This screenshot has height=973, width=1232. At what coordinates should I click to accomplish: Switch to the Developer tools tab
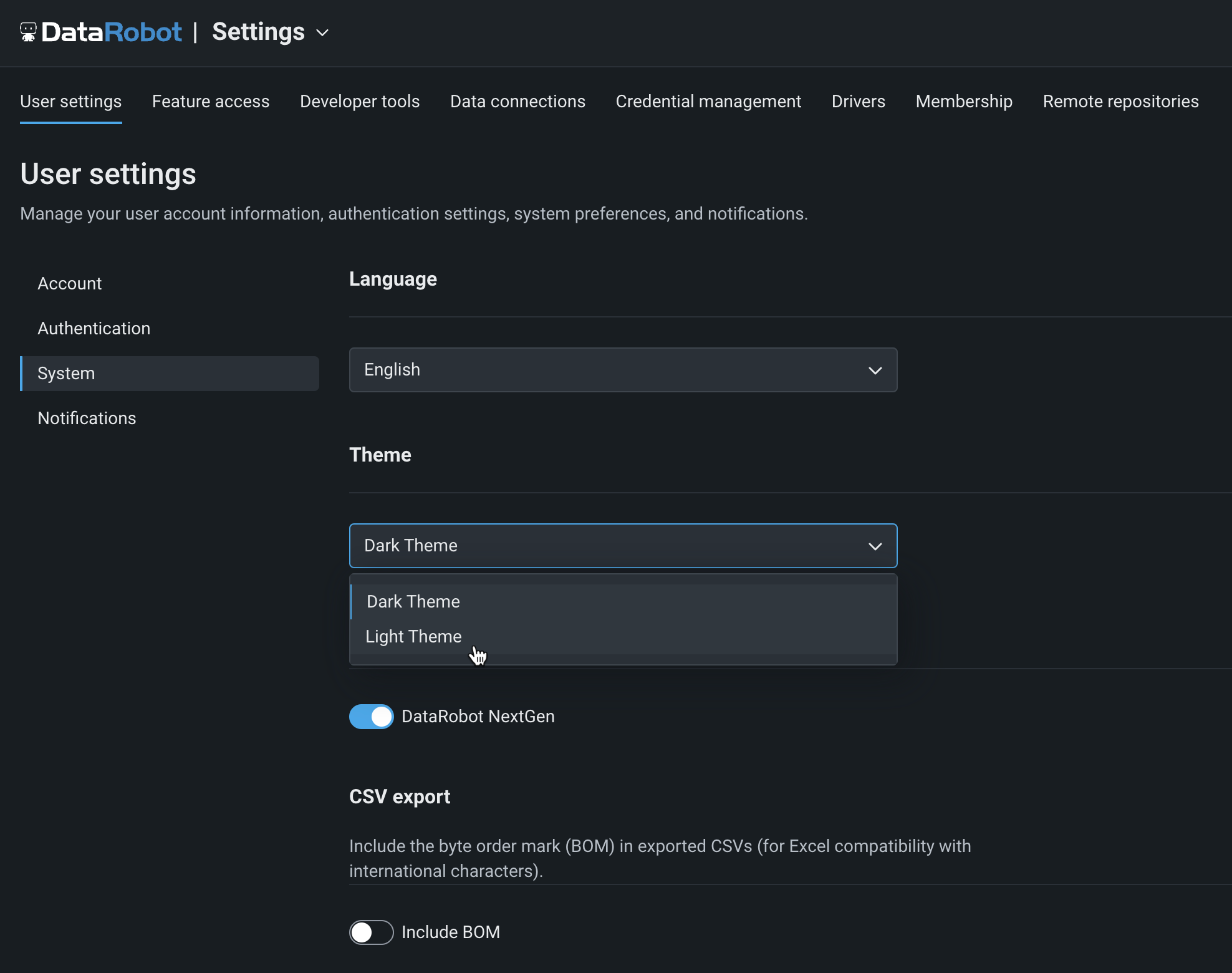[360, 101]
